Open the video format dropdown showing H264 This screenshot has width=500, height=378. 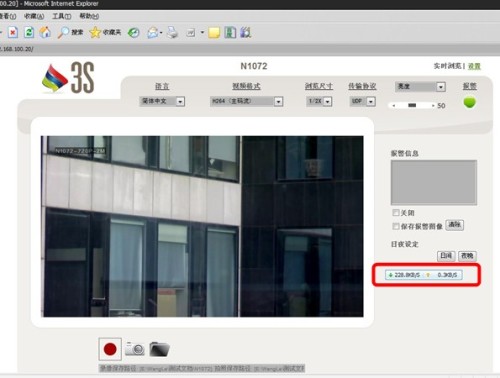click(x=247, y=101)
